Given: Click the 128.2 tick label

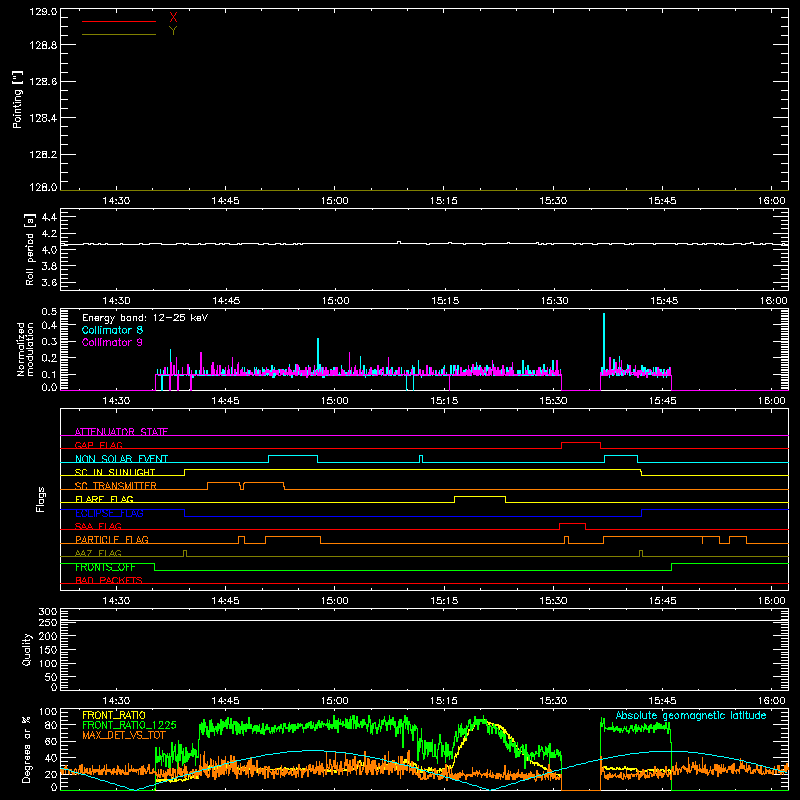Looking at the screenshot, I should point(43,155).
